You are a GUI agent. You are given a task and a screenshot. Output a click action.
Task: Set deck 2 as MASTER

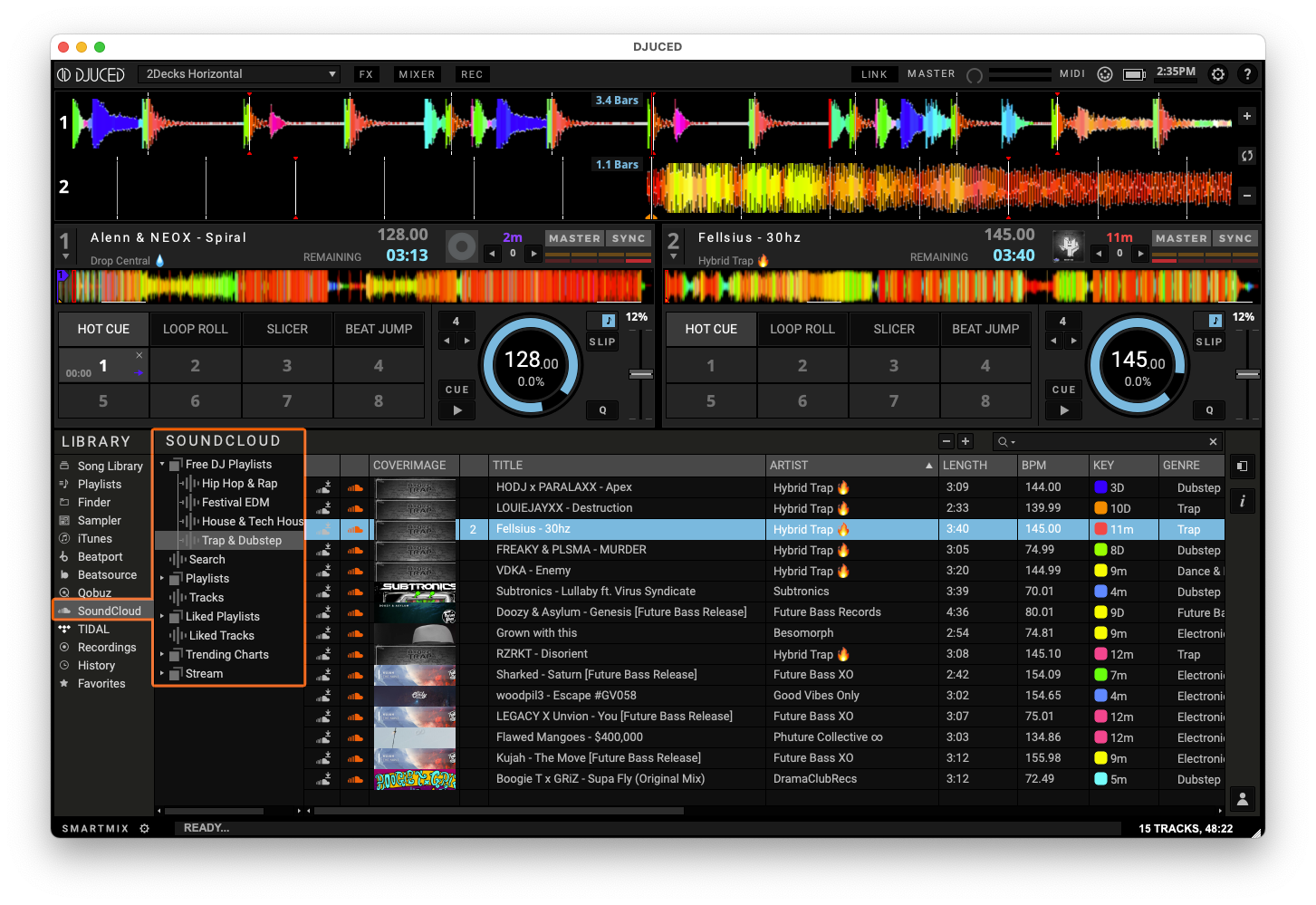tap(1180, 237)
